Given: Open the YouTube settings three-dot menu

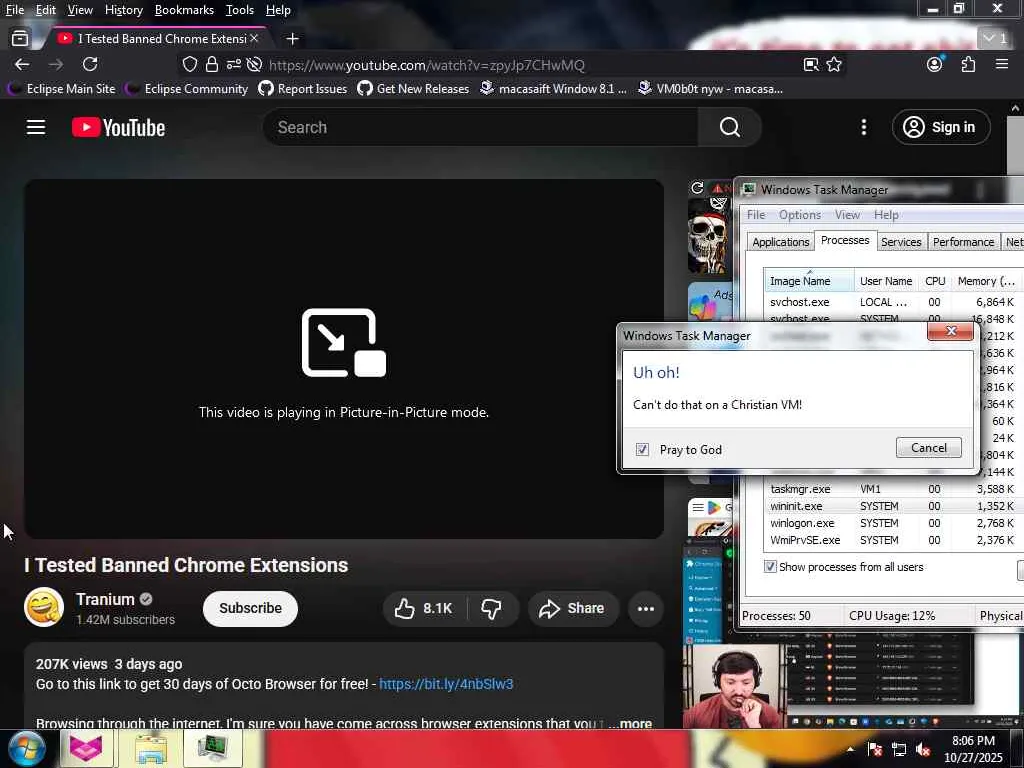Looking at the screenshot, I should pyautogui.click(x=863, y=127).
